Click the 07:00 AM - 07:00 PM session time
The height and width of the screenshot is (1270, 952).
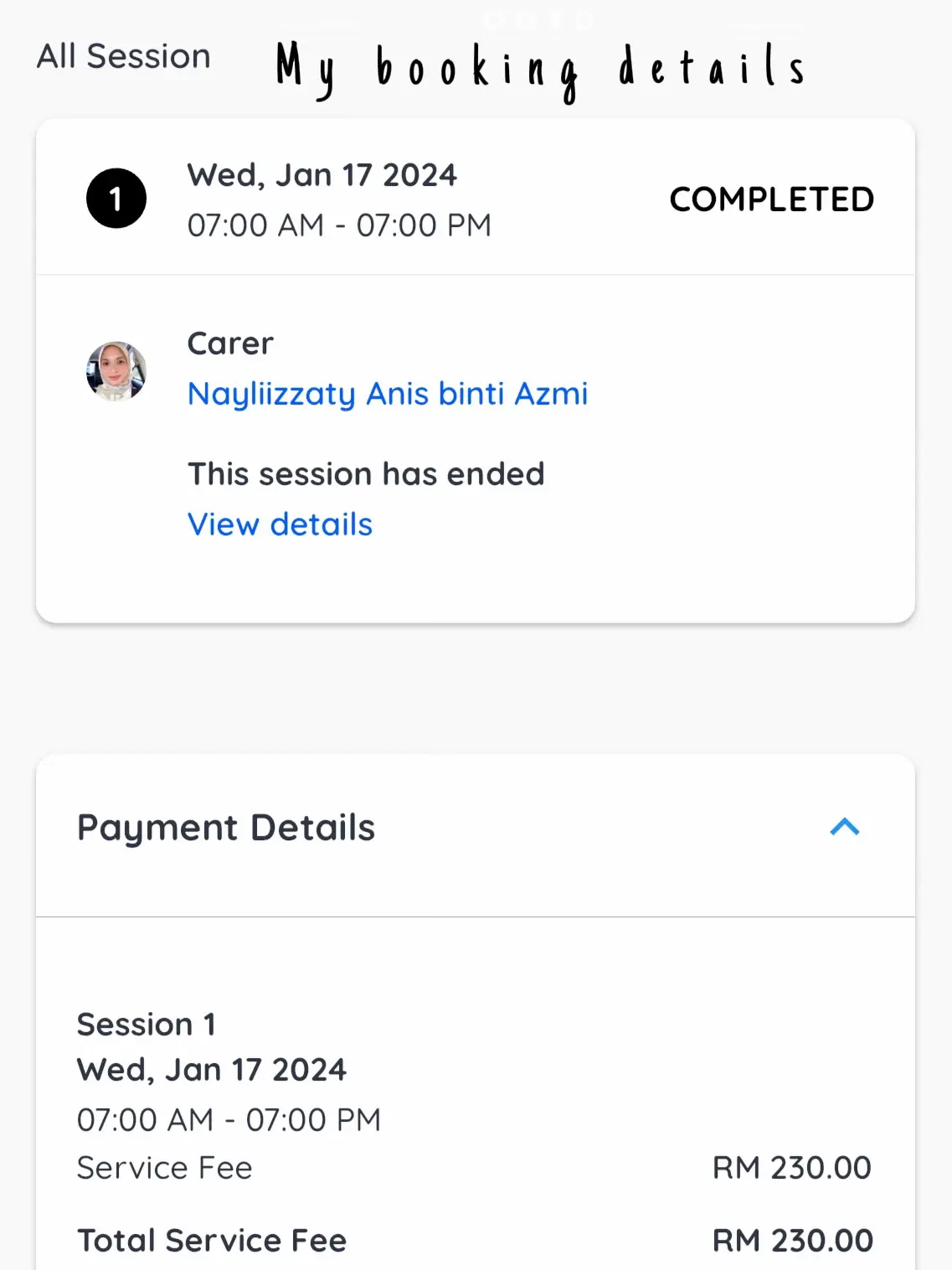(x=339, y=225)
